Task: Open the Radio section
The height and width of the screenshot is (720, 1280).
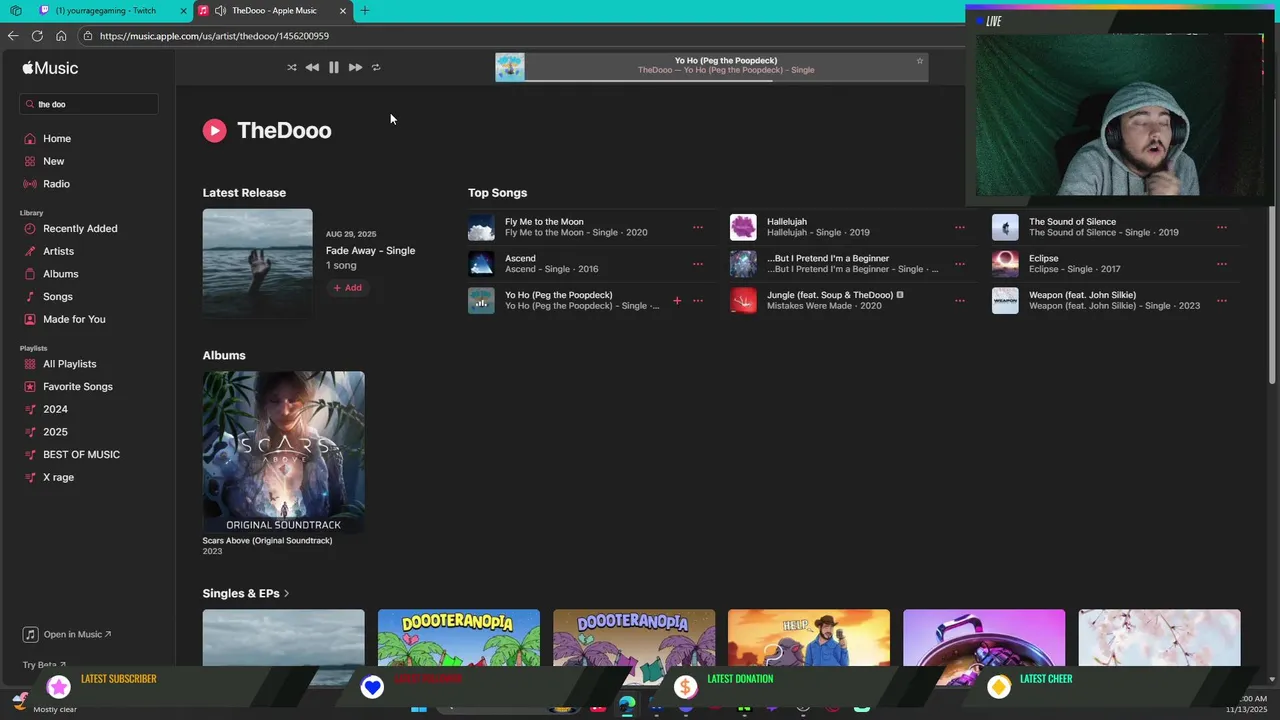Action: click(57, 184)
